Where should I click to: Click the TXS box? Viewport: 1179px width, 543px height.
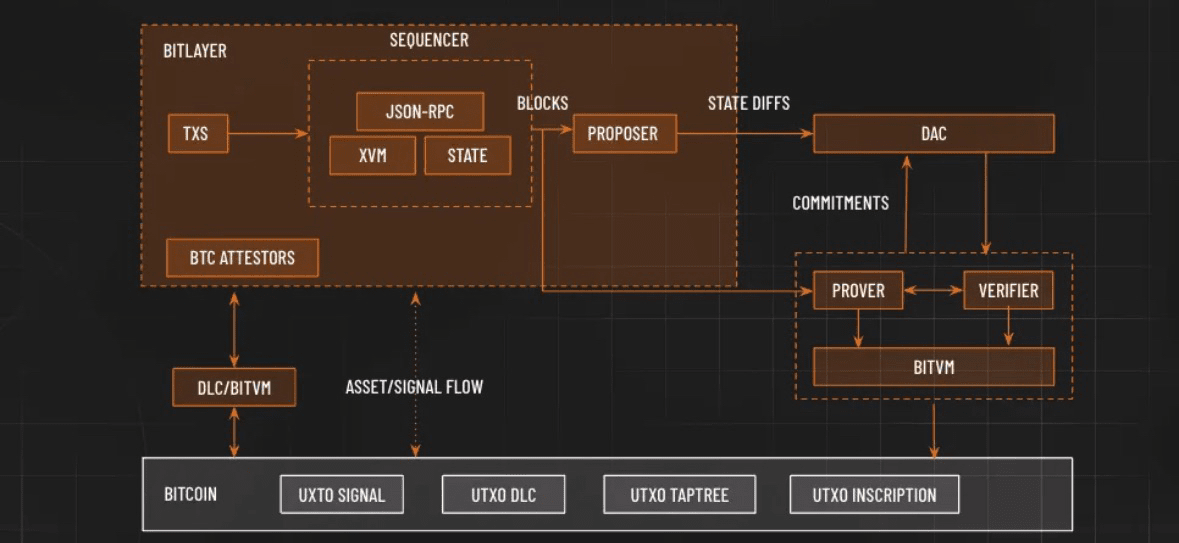coord(197,135)
